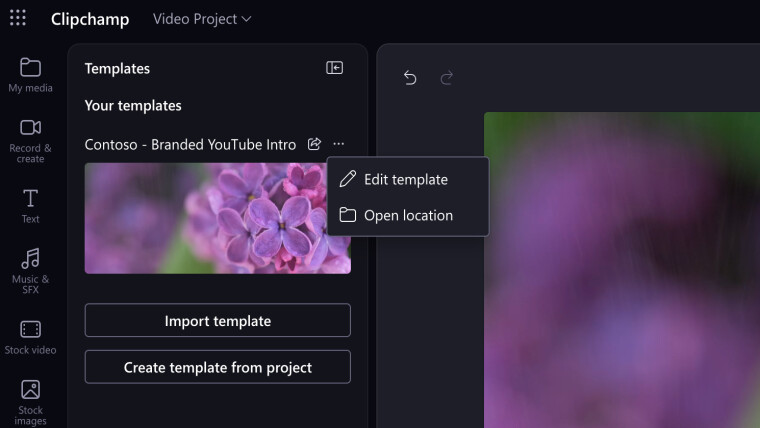This screenshot has height=428, width=760.
Task: Open the app launcher grid icon
Action: [x=18, y=18]
